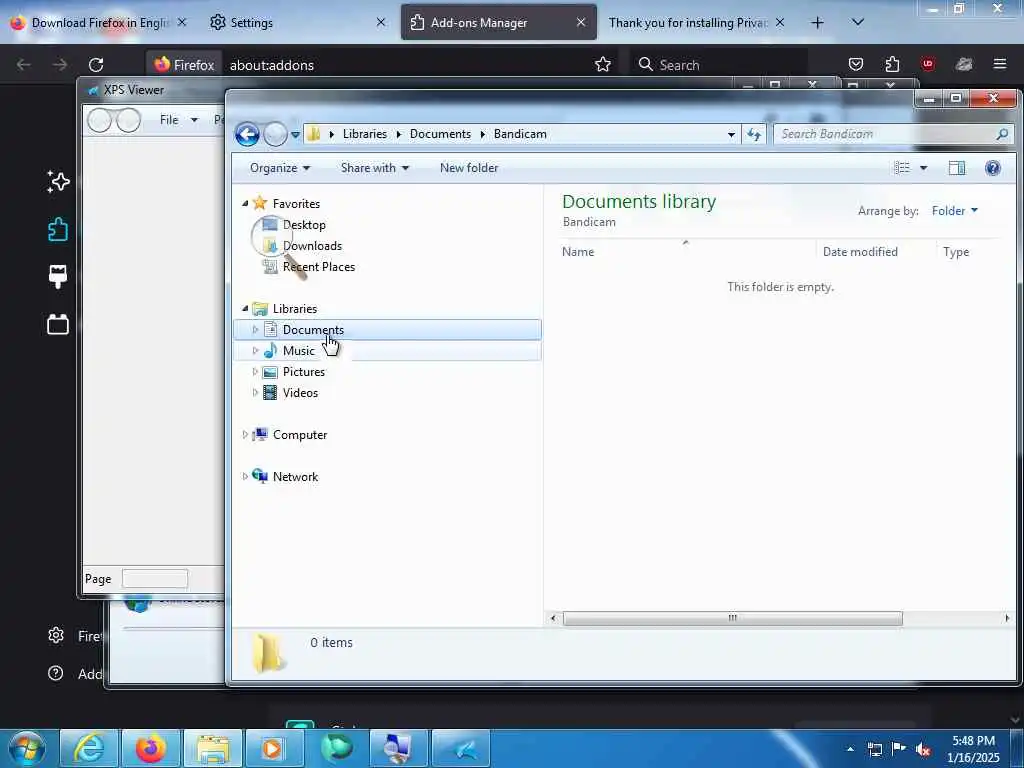Select Downloads under Favorites
The height and width of the screenshot is (768, 1024).
click(312, 246)
